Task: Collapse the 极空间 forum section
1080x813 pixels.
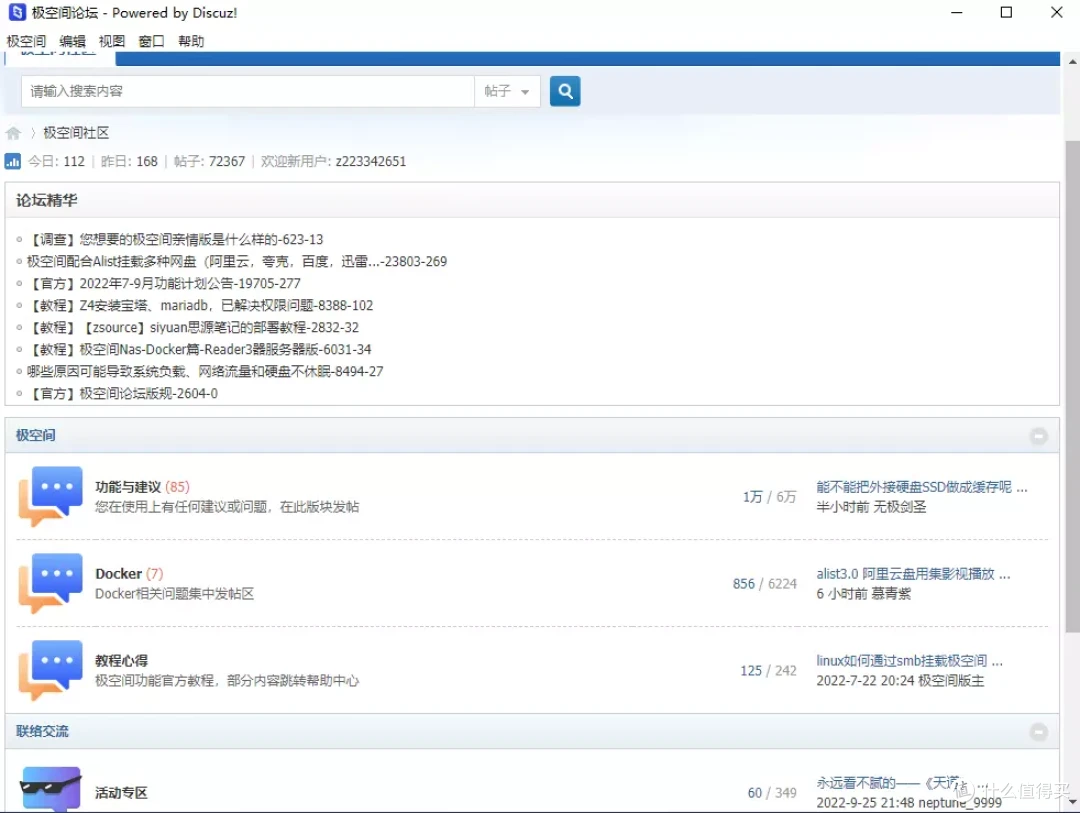Action: (x=1039, y=435)
